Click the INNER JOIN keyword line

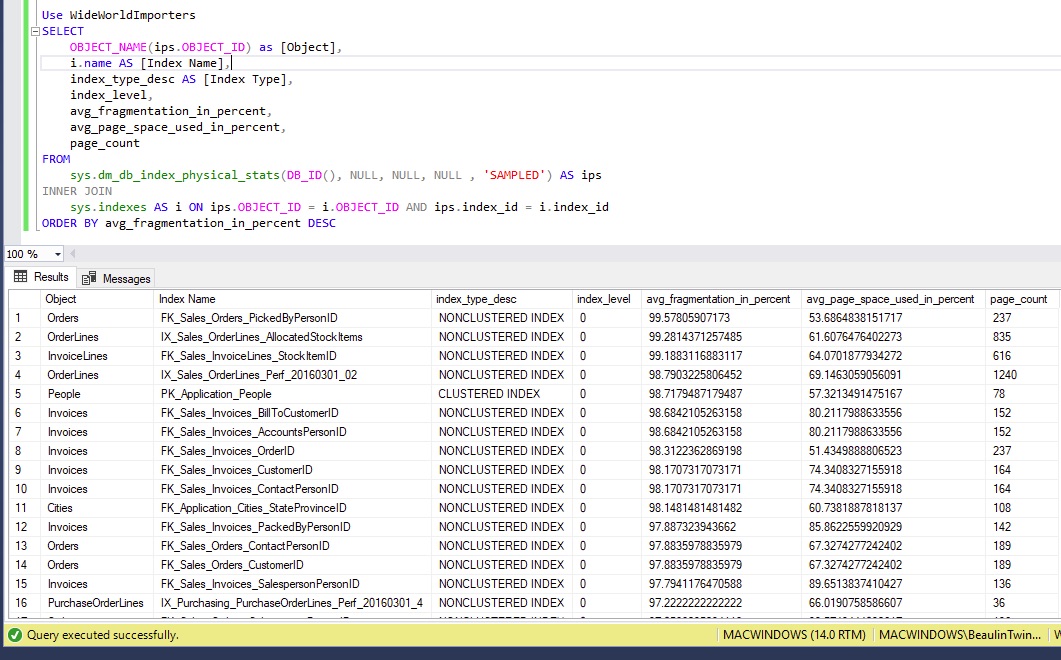click(x=77, y=192)
